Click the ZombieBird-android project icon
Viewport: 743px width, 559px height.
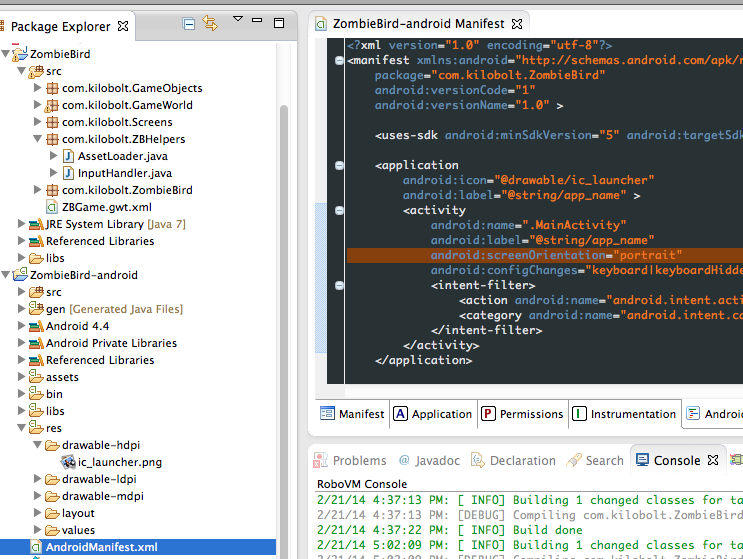[x=20, y=274]
